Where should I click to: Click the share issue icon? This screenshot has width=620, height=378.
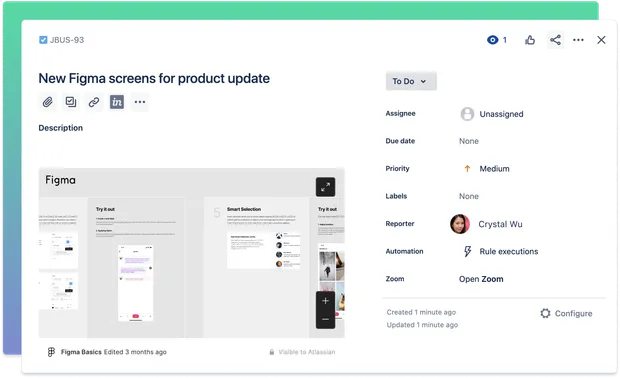pyautogui.click(x=555, y=40)
